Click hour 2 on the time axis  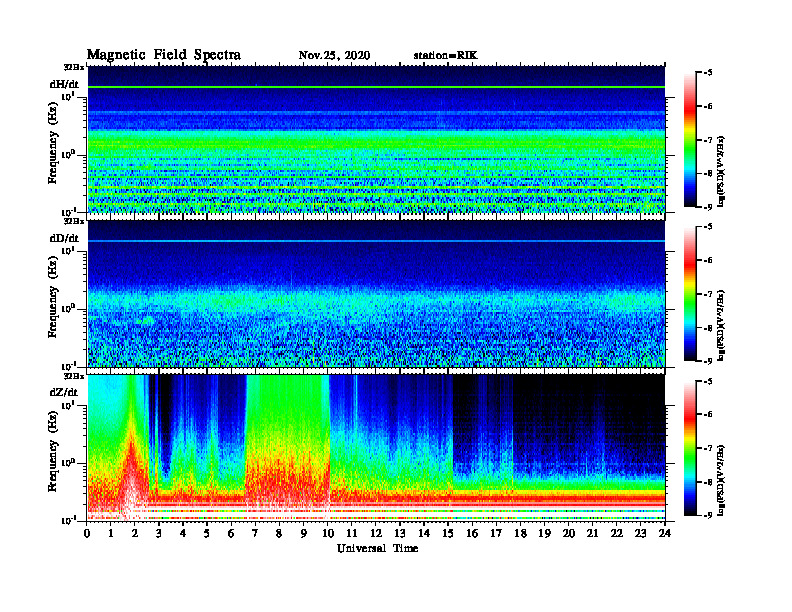pyautogui.click(x=135, y=533)
